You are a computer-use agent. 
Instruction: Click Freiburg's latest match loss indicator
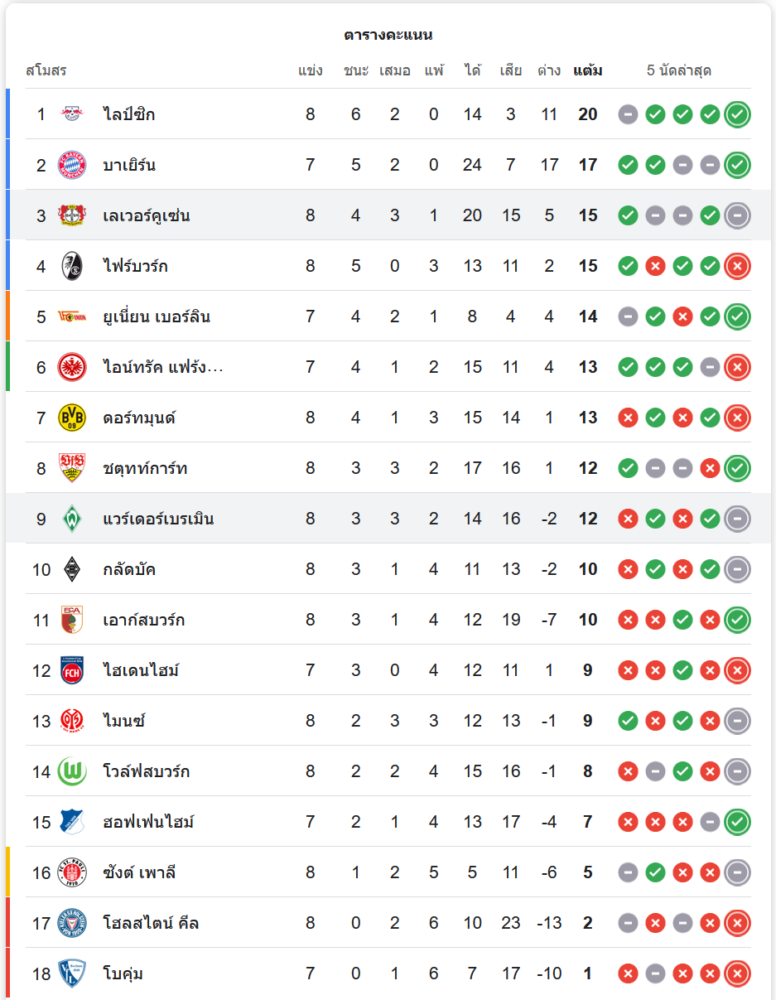click(737, 266)
